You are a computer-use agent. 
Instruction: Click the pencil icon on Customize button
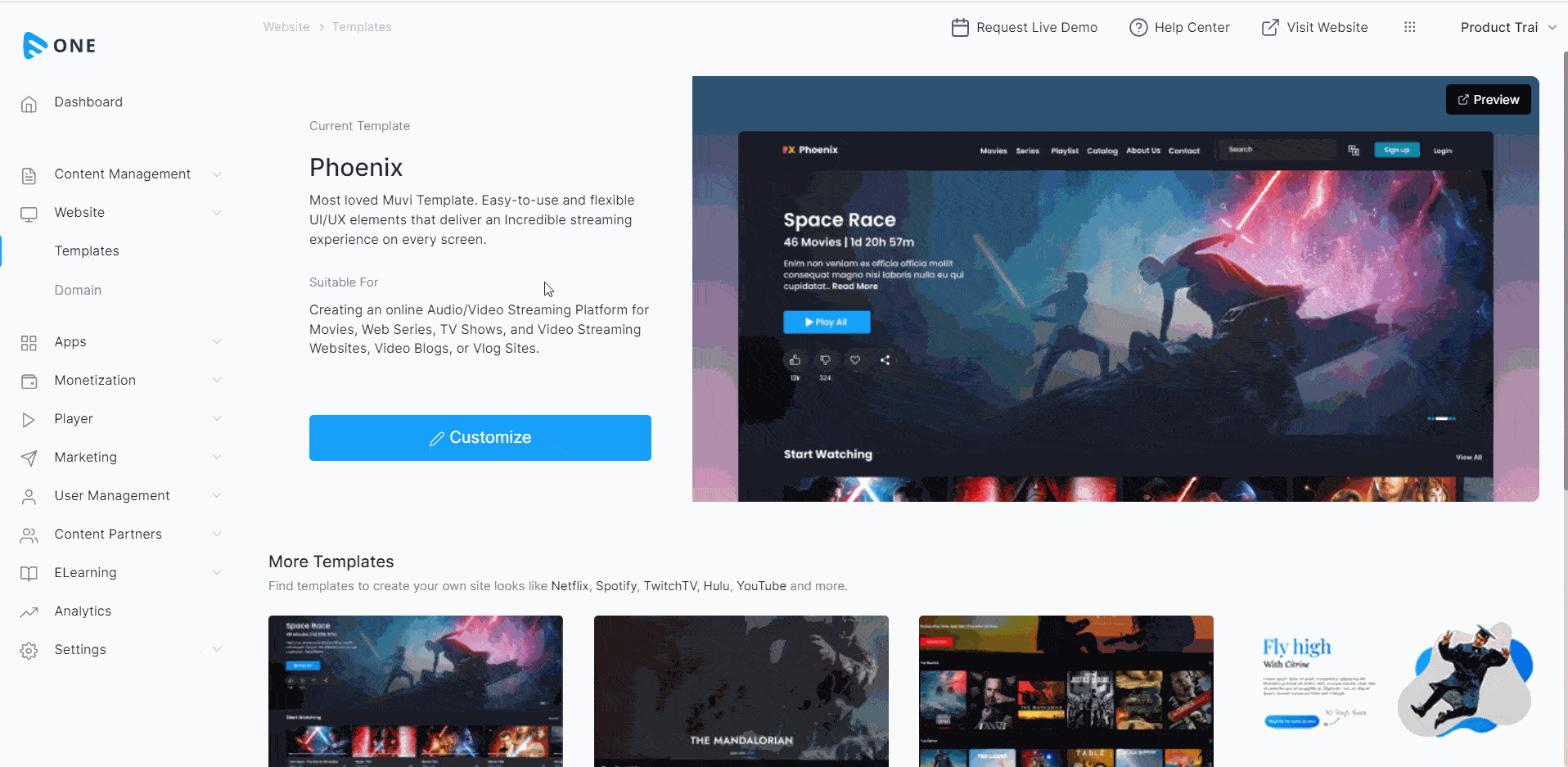tap(437, 439)
